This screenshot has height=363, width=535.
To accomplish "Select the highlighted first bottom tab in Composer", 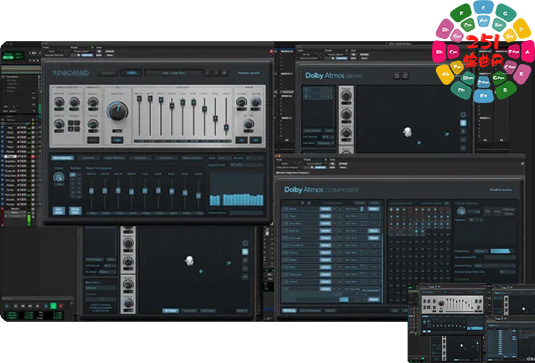I will [289, 310].
